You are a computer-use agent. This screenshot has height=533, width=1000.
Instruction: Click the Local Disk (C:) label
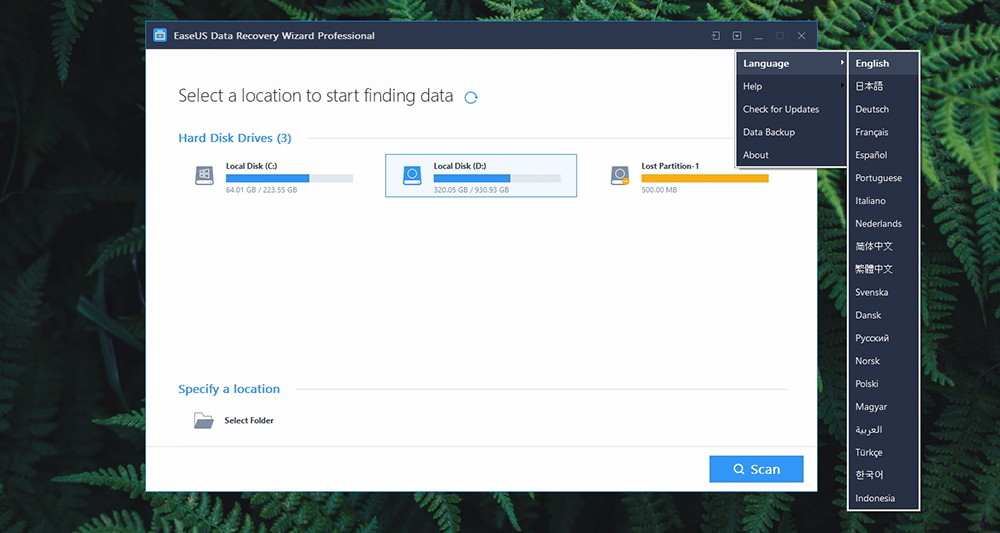[251, 166]
